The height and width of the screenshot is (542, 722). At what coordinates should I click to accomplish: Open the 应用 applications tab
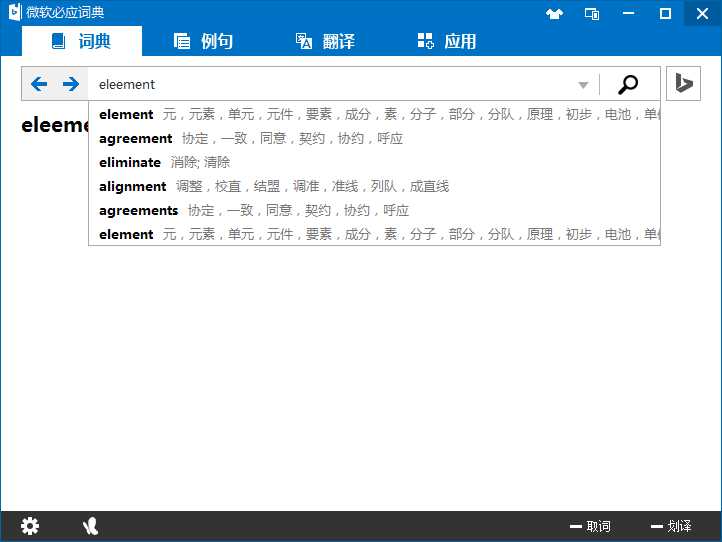tap(447, 41)
